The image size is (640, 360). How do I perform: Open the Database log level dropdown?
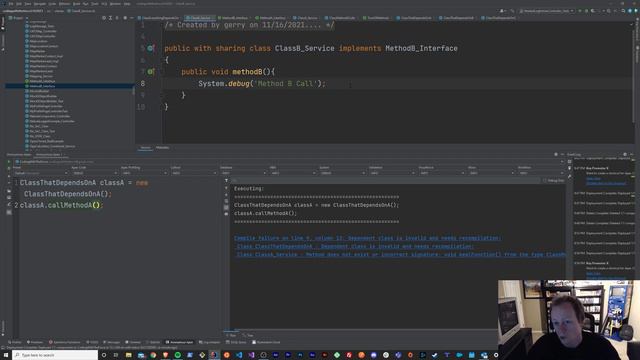click(x=243, y=173)
